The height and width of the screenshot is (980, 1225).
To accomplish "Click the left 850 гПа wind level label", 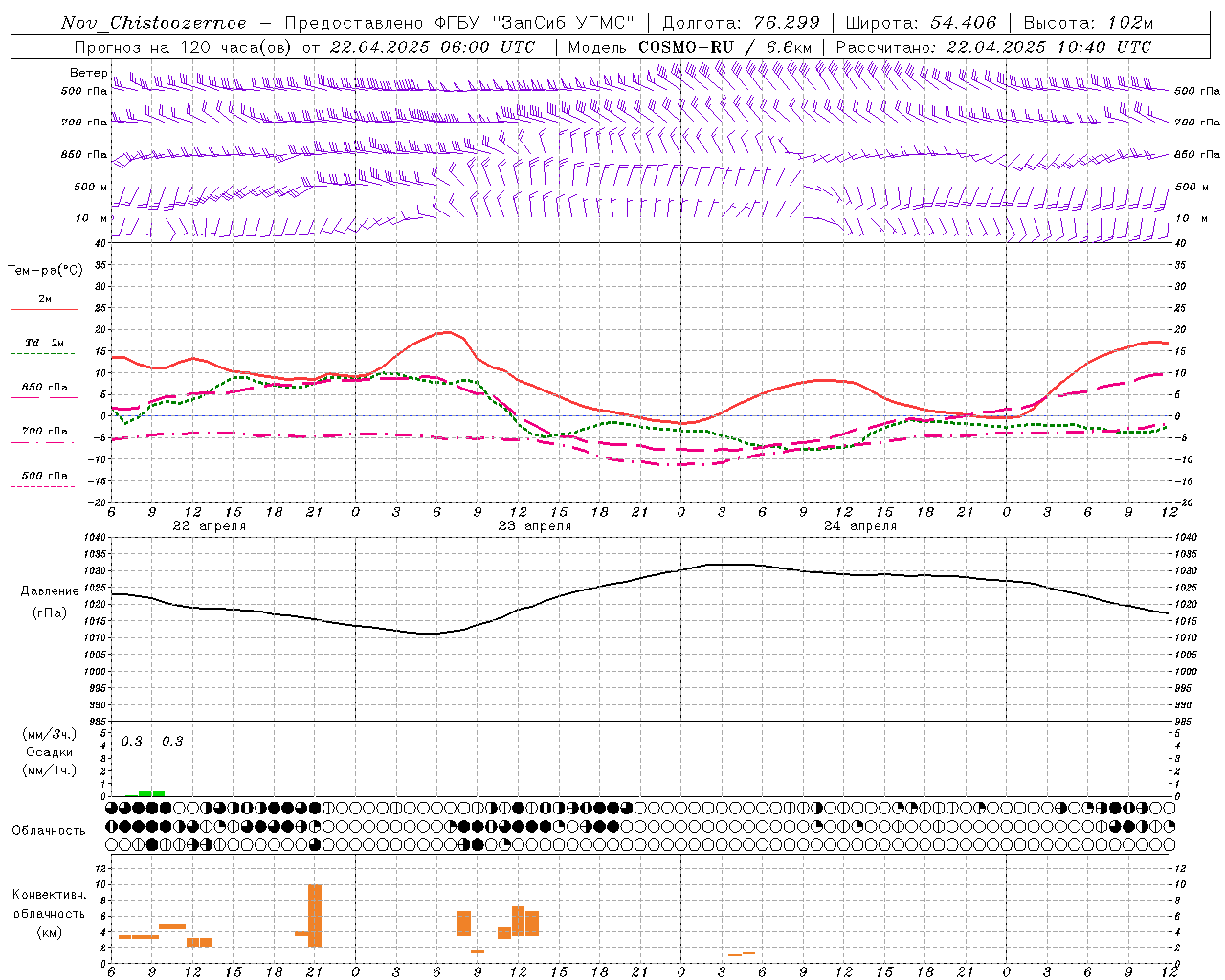I will click(x=84, y=154).
